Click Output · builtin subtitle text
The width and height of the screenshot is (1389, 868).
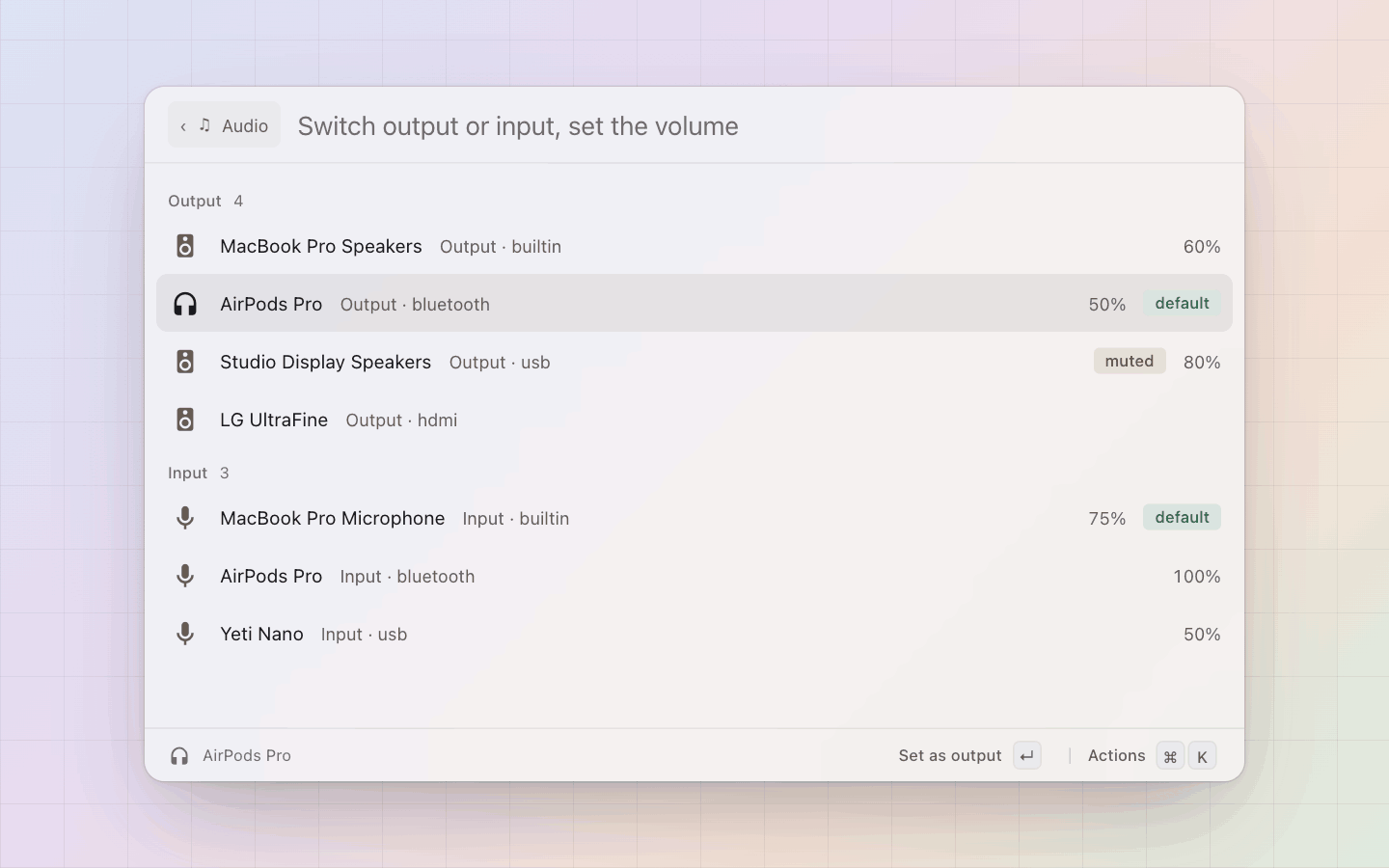pyautogui.click(x=501, y=247)
